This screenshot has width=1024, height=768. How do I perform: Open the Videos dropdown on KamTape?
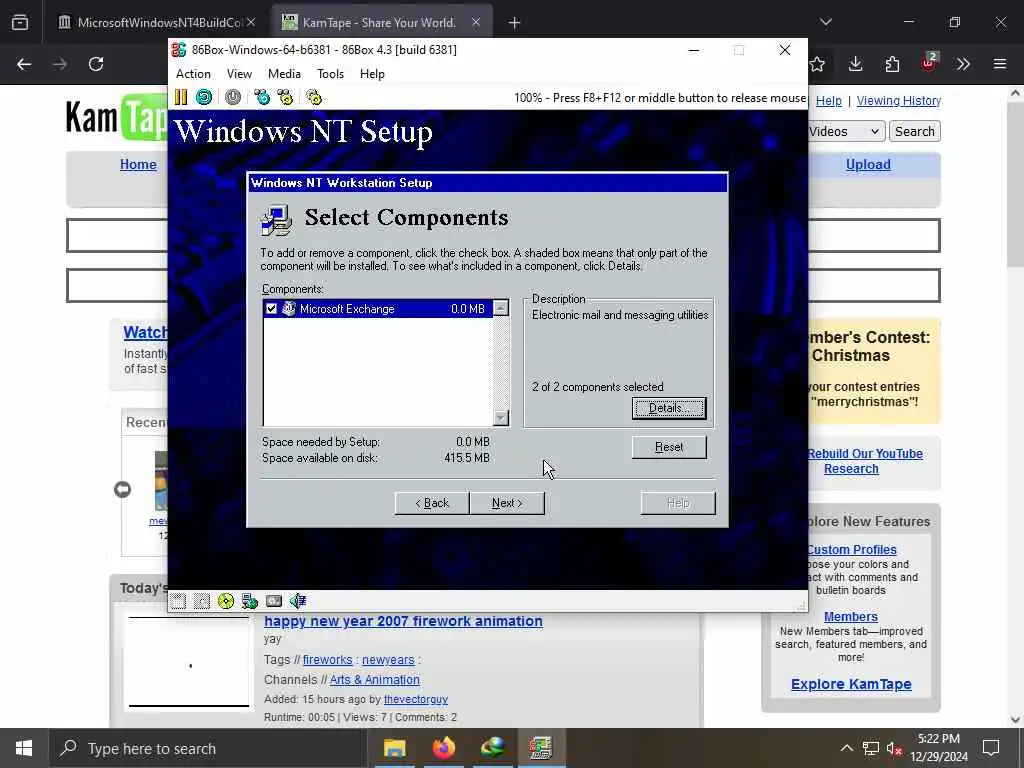pos(846,131)
